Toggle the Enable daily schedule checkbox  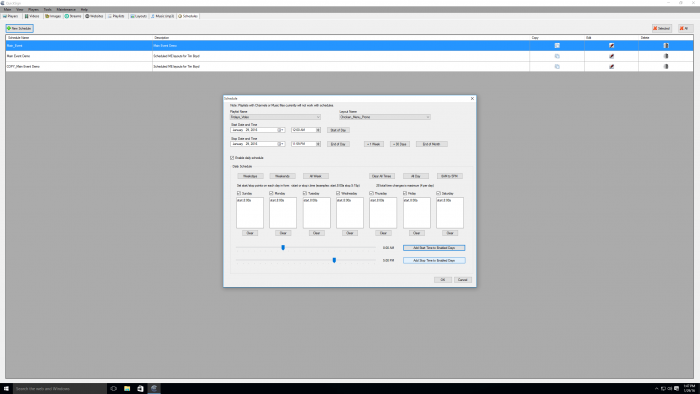(x=232, y=158)
